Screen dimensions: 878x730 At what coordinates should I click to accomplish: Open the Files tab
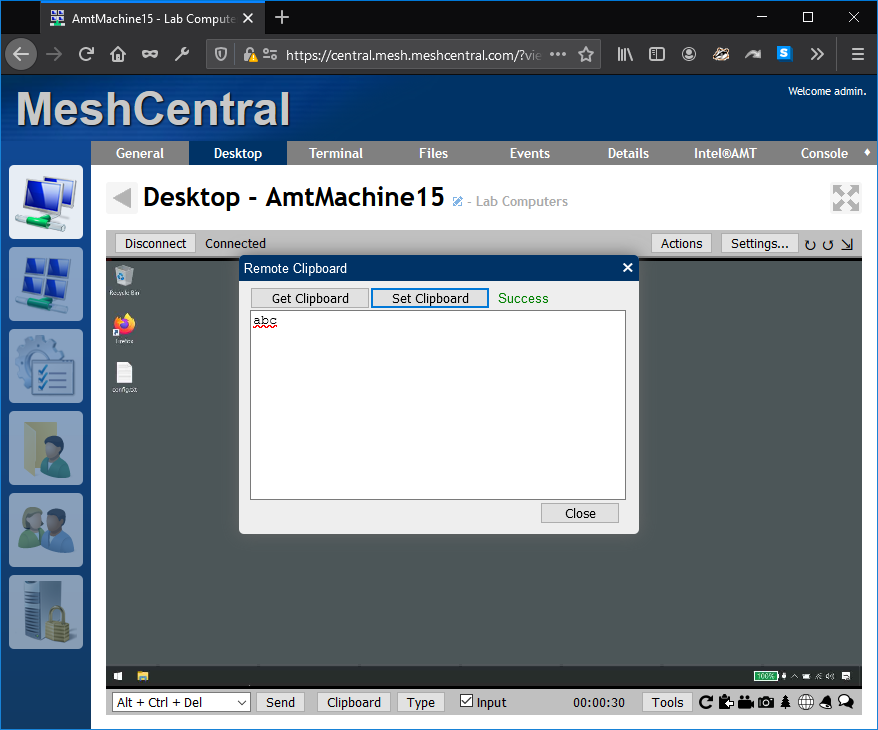(433, 153)
